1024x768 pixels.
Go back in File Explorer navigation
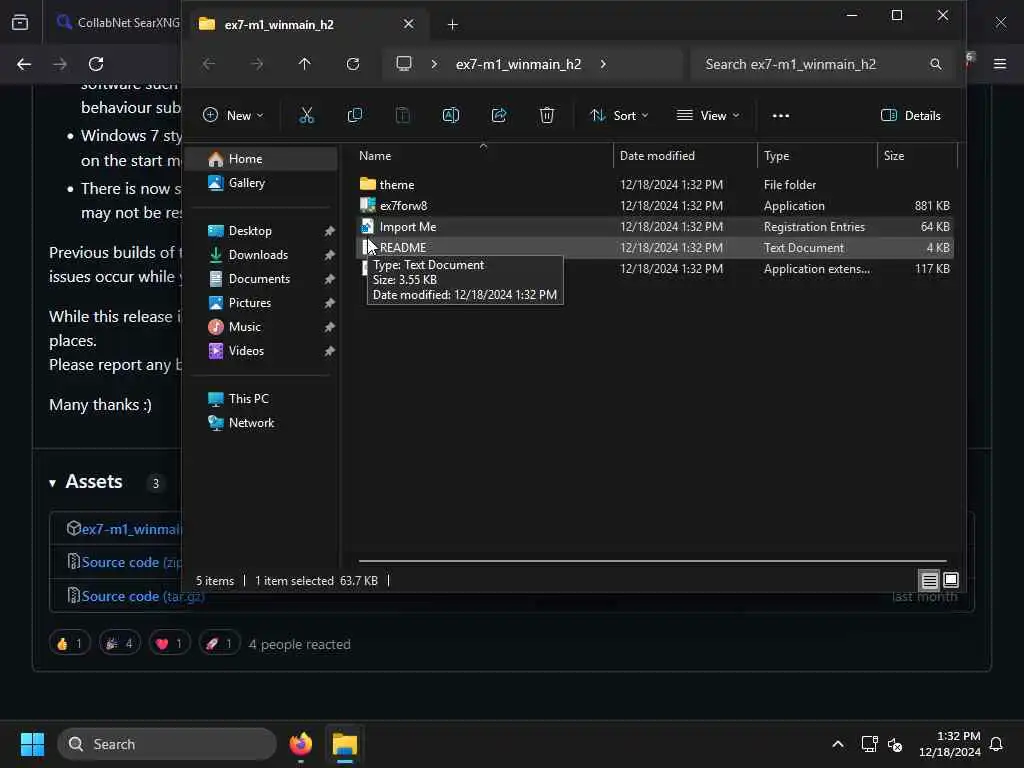coord(209,64)
